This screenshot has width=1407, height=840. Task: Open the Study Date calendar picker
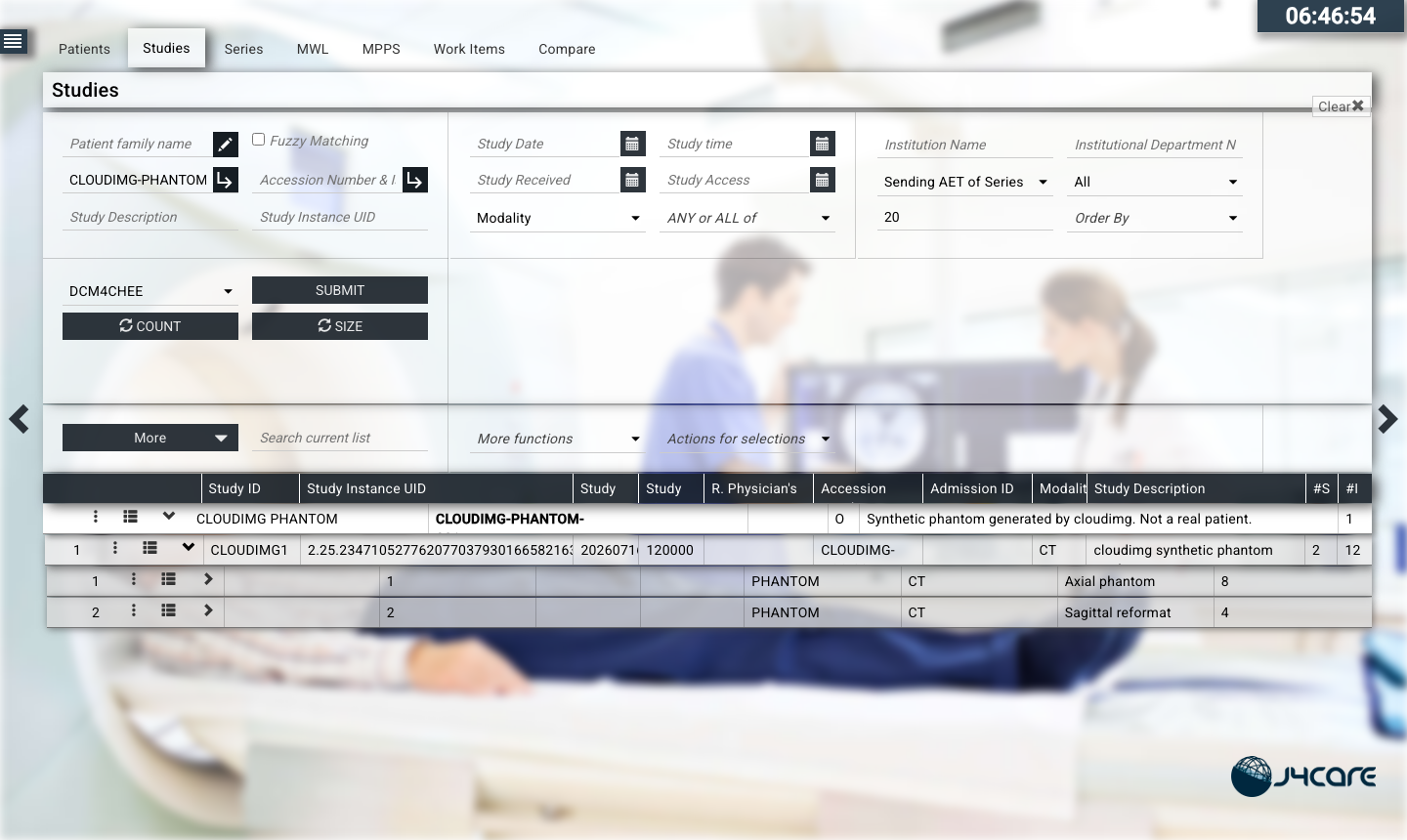coord(633,144)
